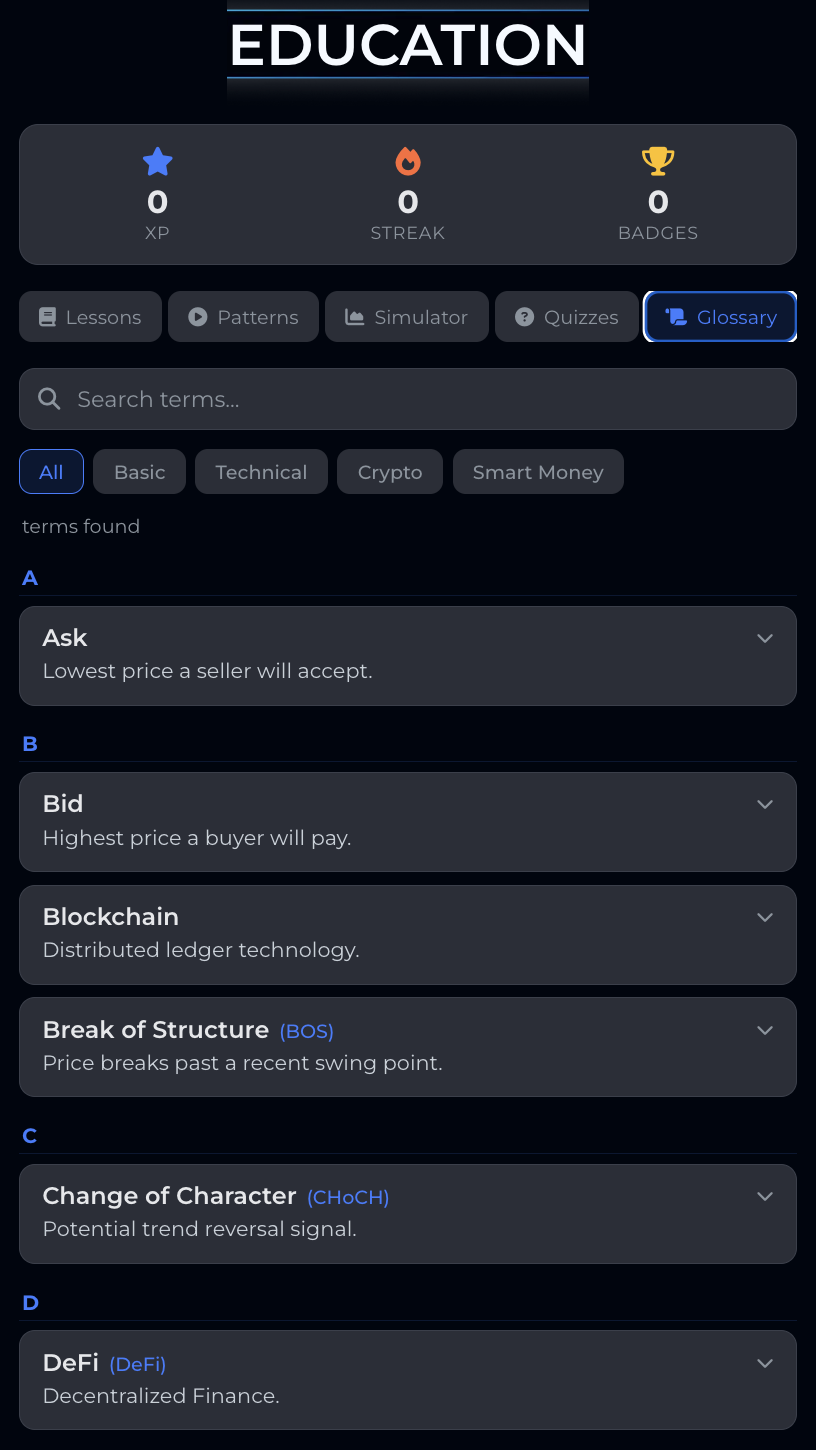Filter glossary by Smart Money

click(538, 472)
